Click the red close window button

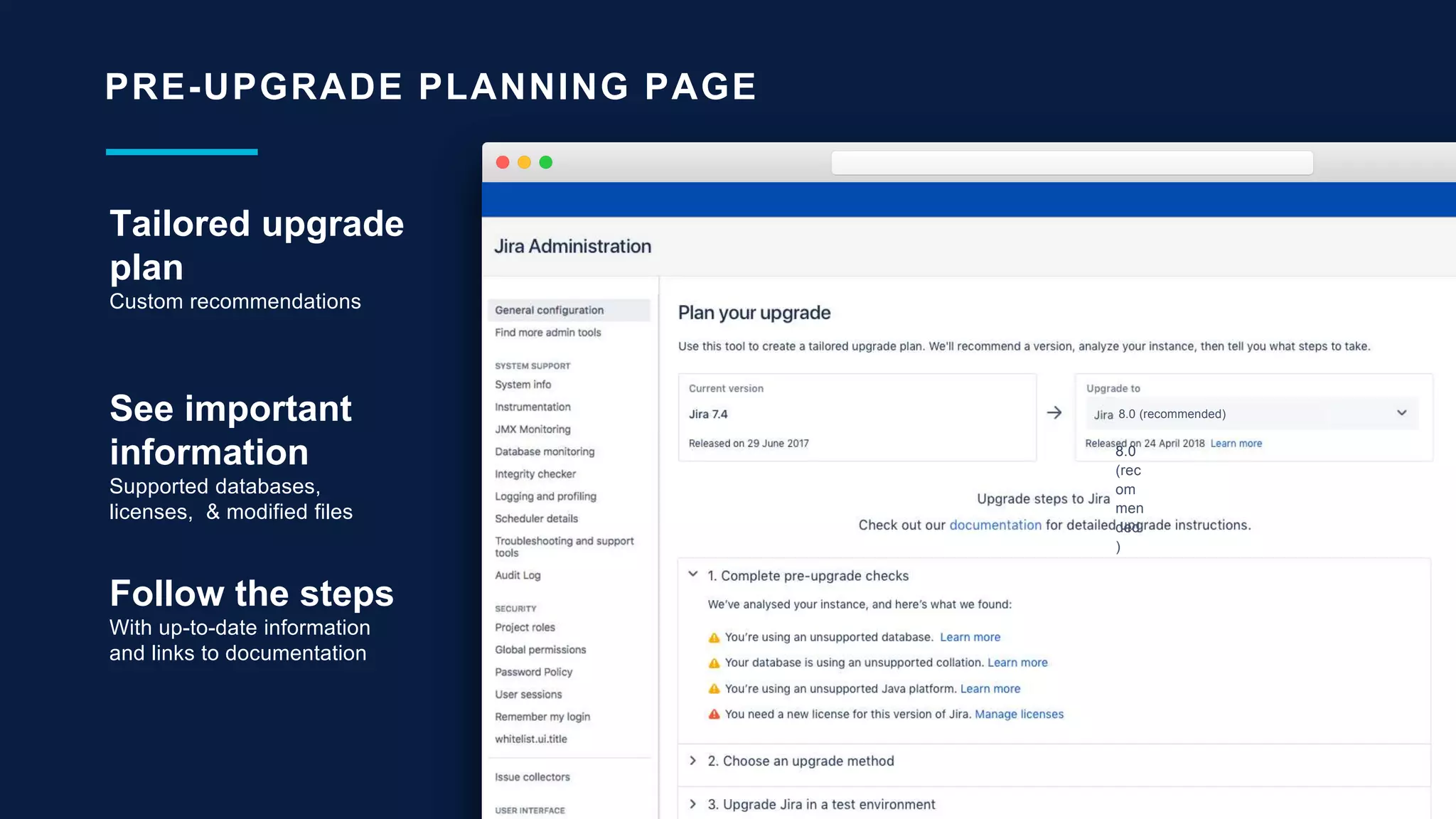503,162
